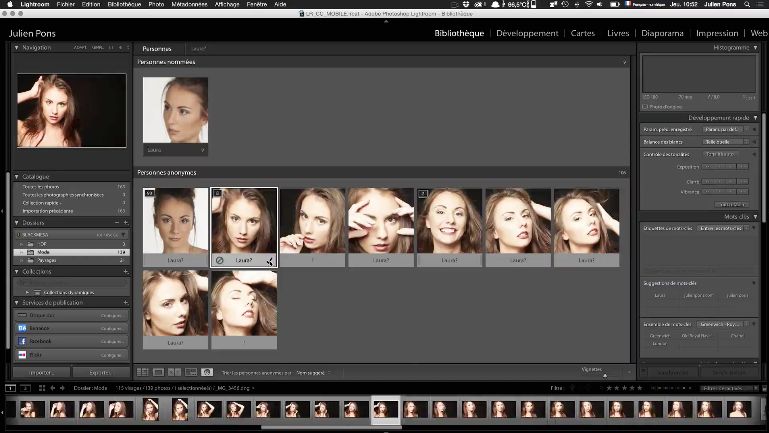This screenshot has height=433, width=769.
Task: Click the Importer button
Action: click(x=40, y=372)
